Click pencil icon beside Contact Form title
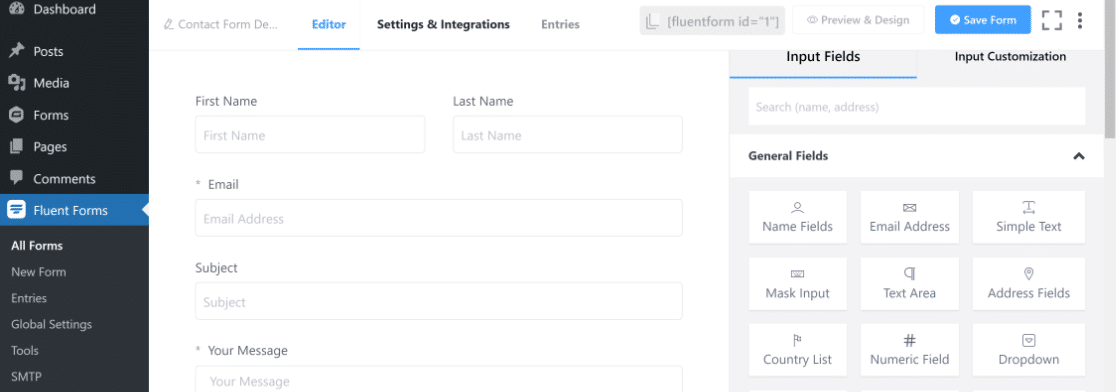1116x392 pixels. click(x=169, y=24)
